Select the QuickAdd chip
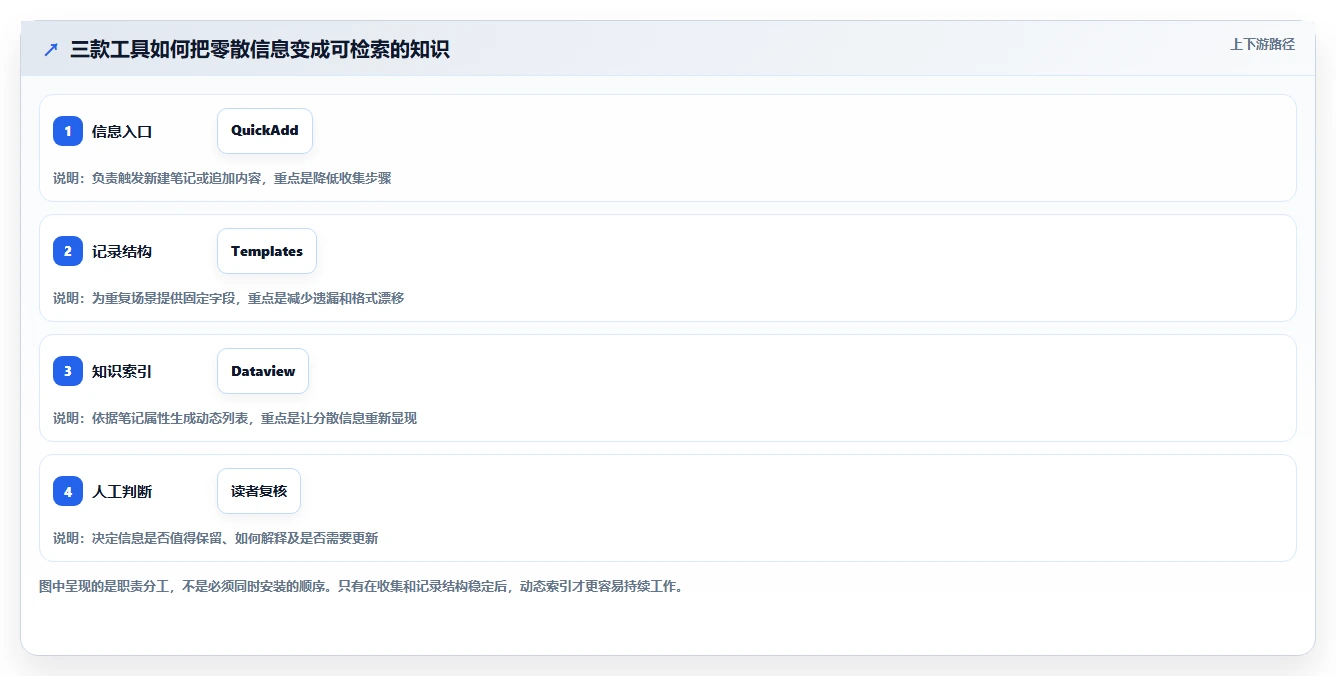The width and height of the screenshot is (1336, 676). tap(265, 131)
